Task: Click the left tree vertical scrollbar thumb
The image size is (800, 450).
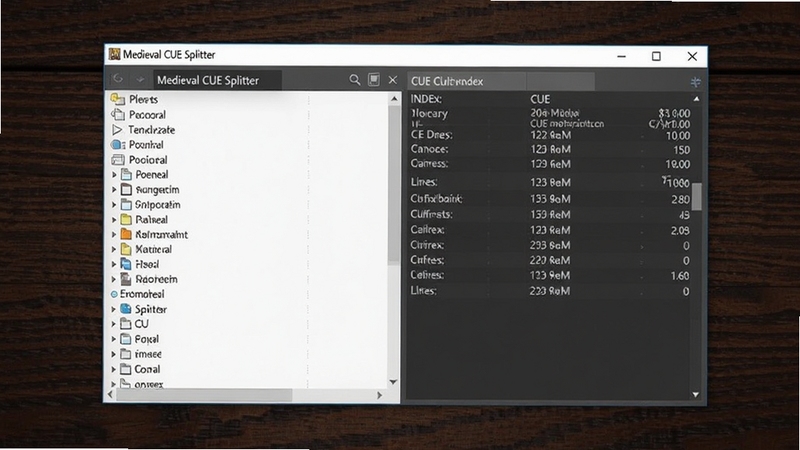Action: pyautogui.click(x=393, y=184)
